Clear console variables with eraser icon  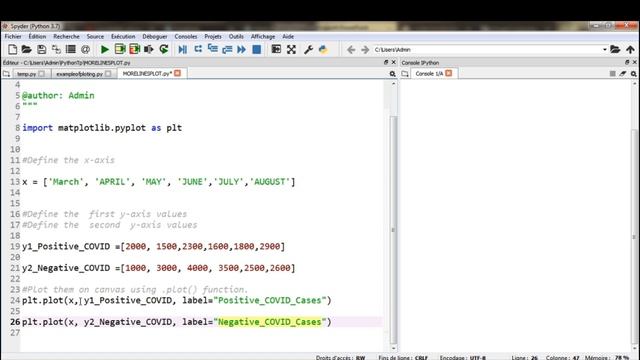pyautogui.click(x=623, y=74)
